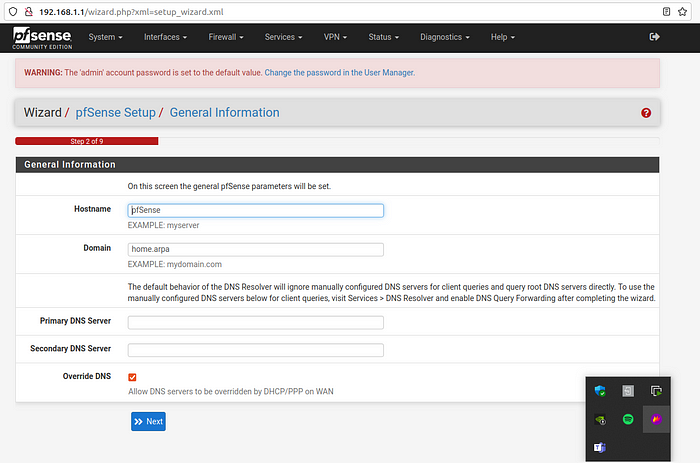Click the shield tracking protection icon
Screen dimensions: 700x463
pos(13,12)
